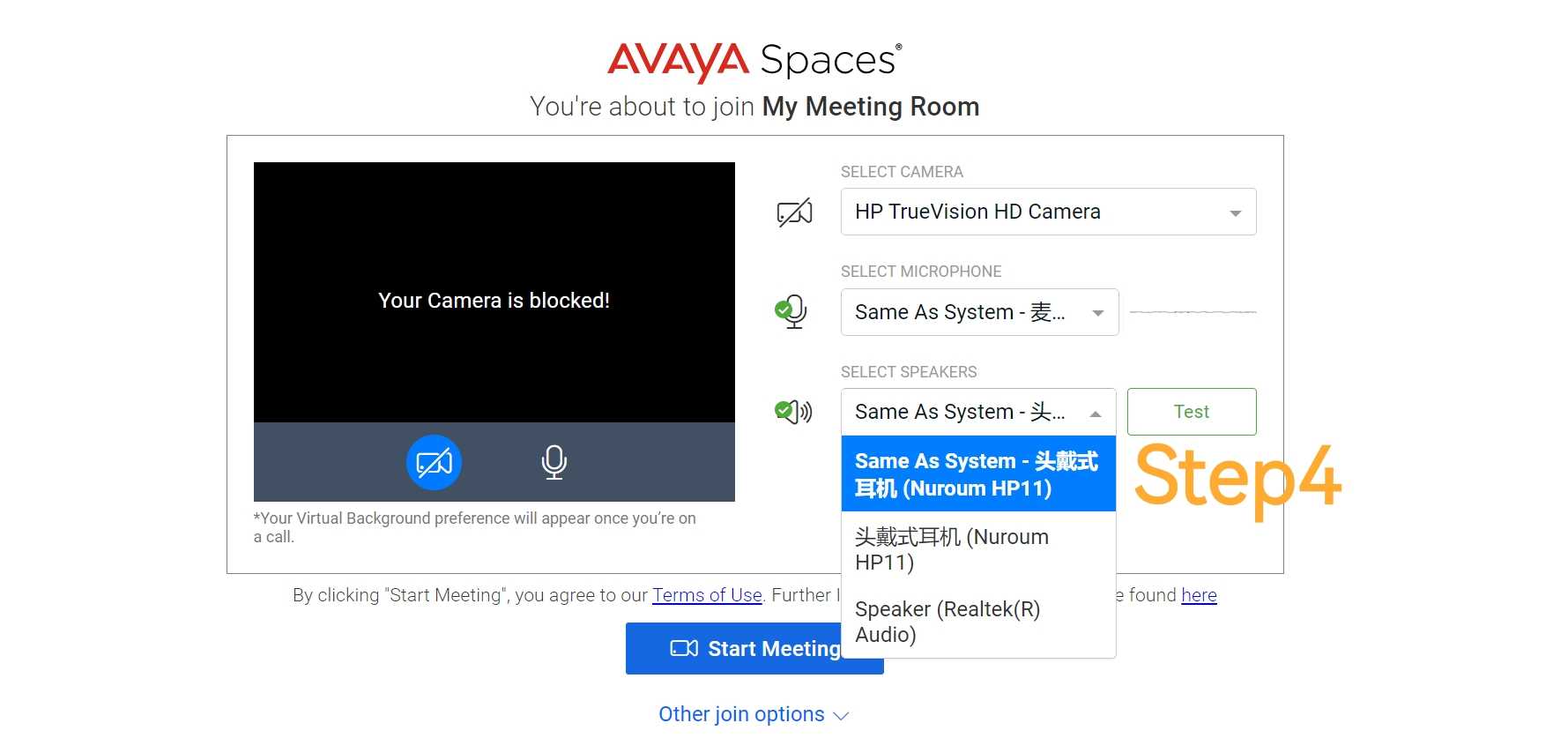Click the crossed-out camera icon beside Select Camera
The width and height of the screenshot is (1568, 738).
pos(794,212)
